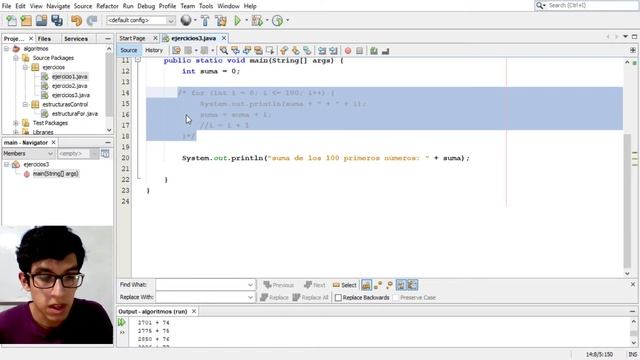Image resolution: width=640 pixels, height=360 pixels.
Task: Run the project with green play icon
Action: (x=237, y=20)
